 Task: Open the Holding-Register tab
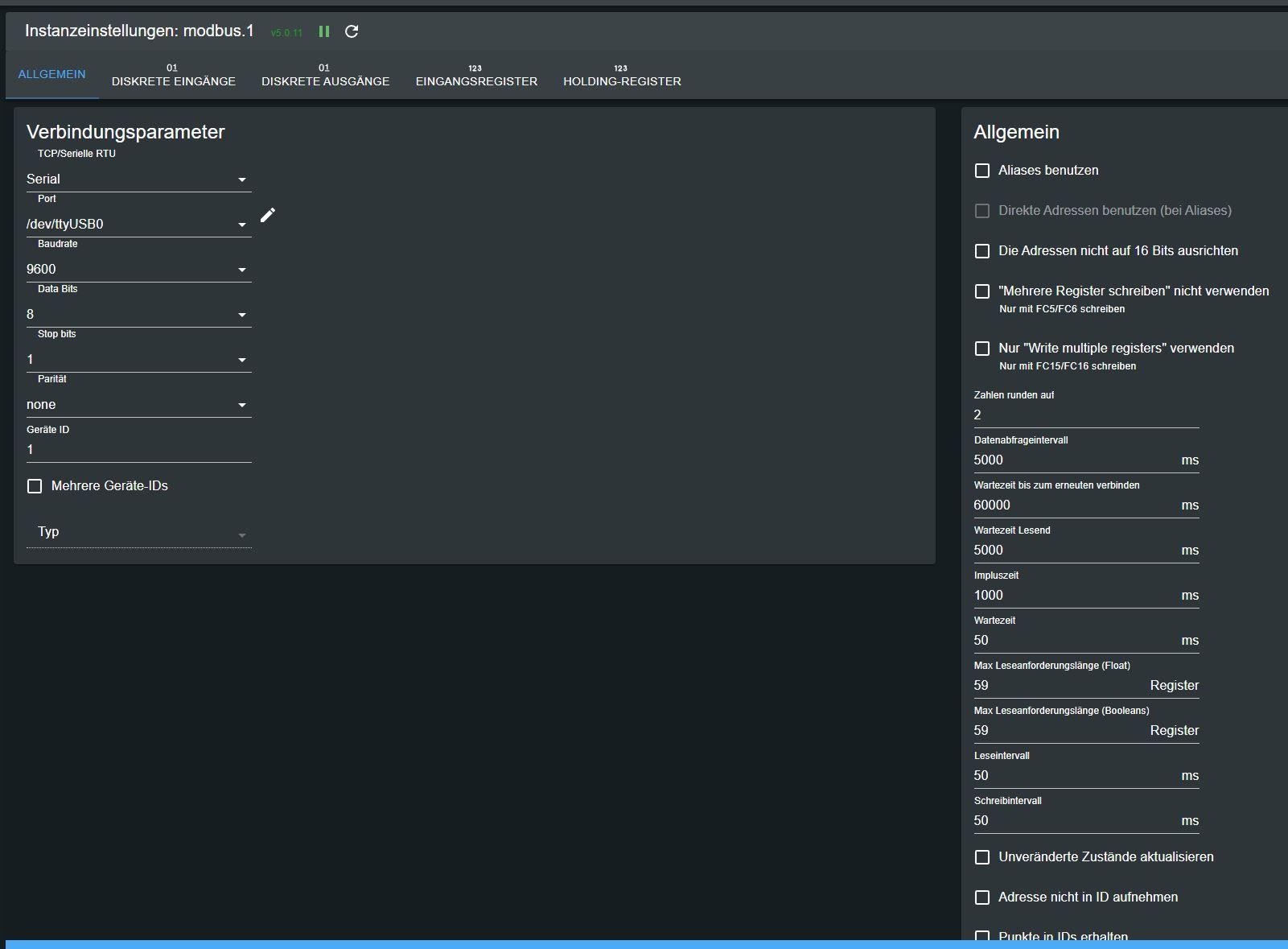(x=622, y=74)
